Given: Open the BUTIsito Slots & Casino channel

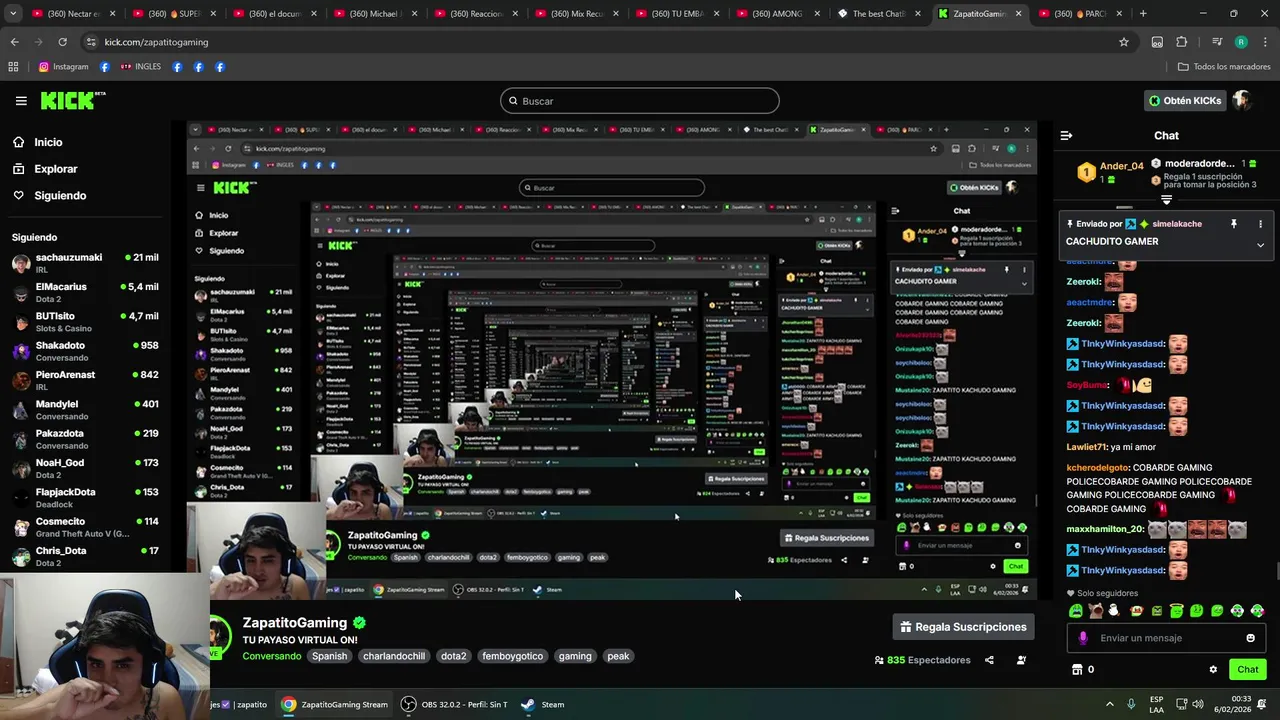Looking at the screenshot, I should click(x=85, y=322).
